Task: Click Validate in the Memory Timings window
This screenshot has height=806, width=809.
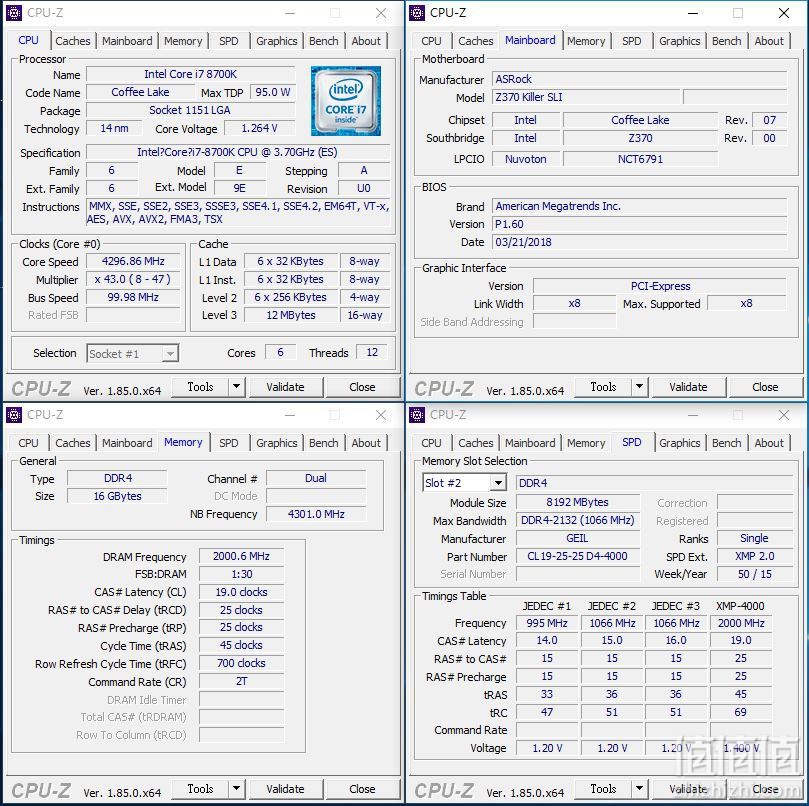Action: tap(285, 789)
